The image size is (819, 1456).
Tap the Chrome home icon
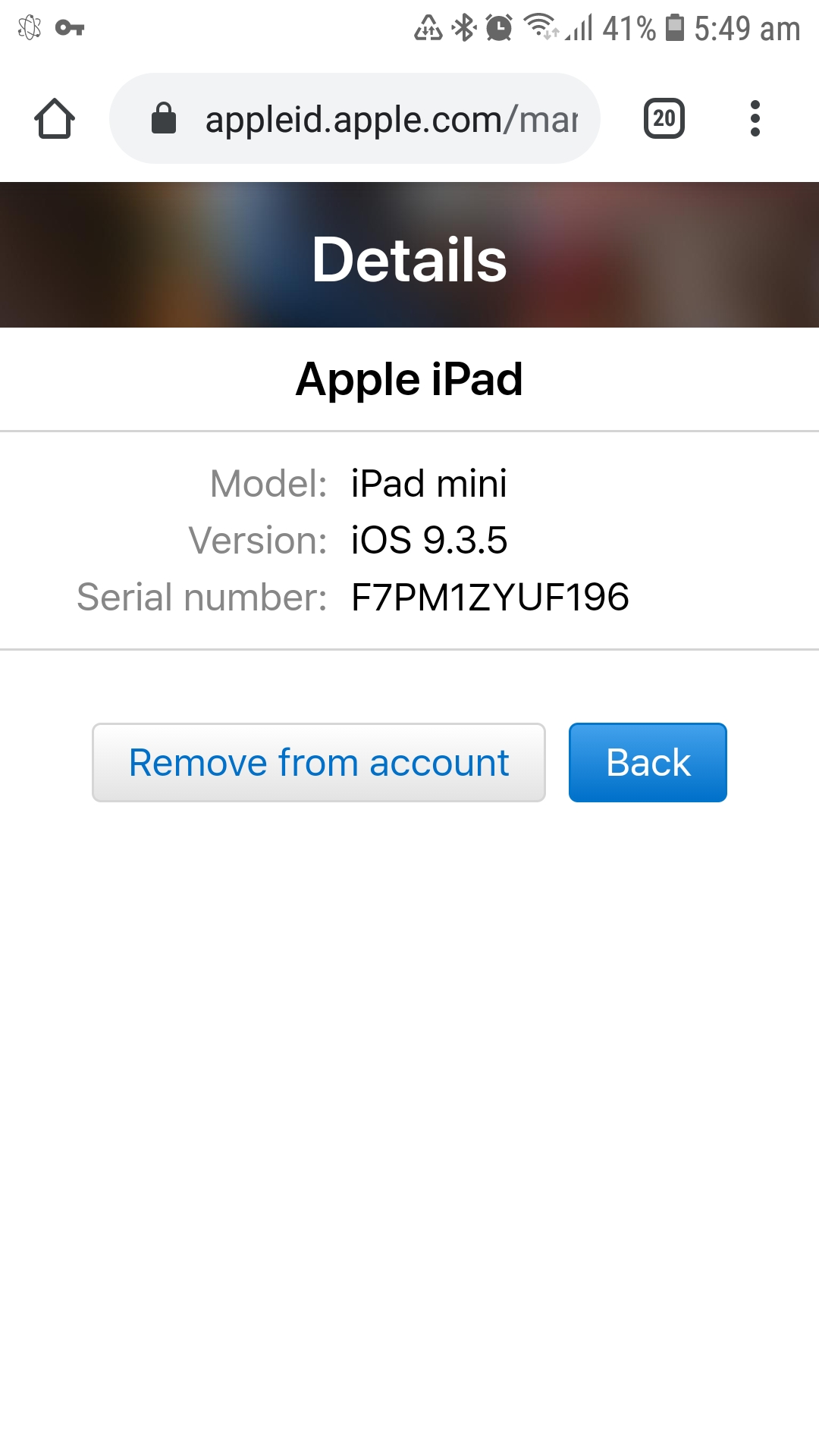point(55,118)
